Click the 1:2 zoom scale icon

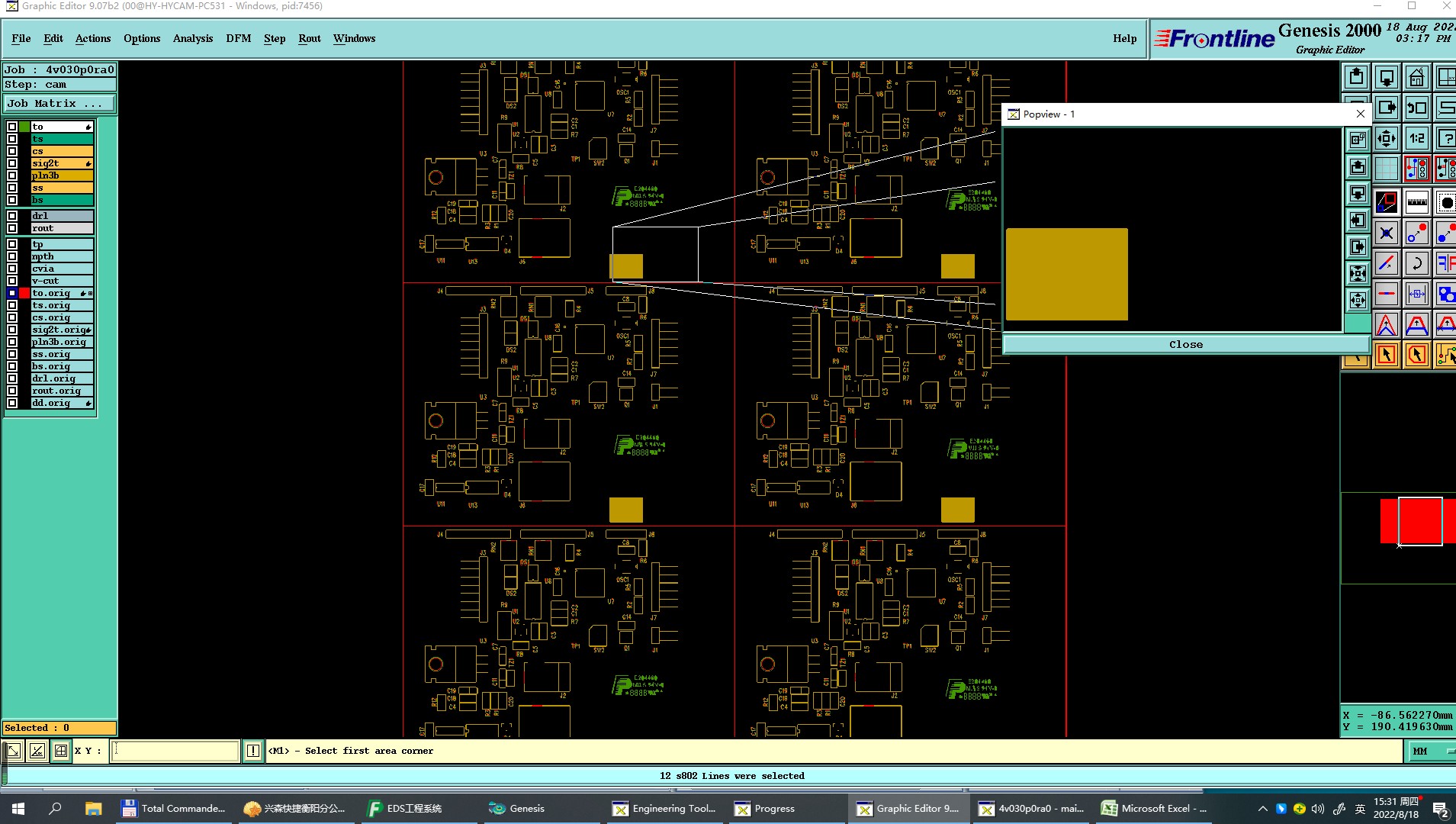(1416, 139)
